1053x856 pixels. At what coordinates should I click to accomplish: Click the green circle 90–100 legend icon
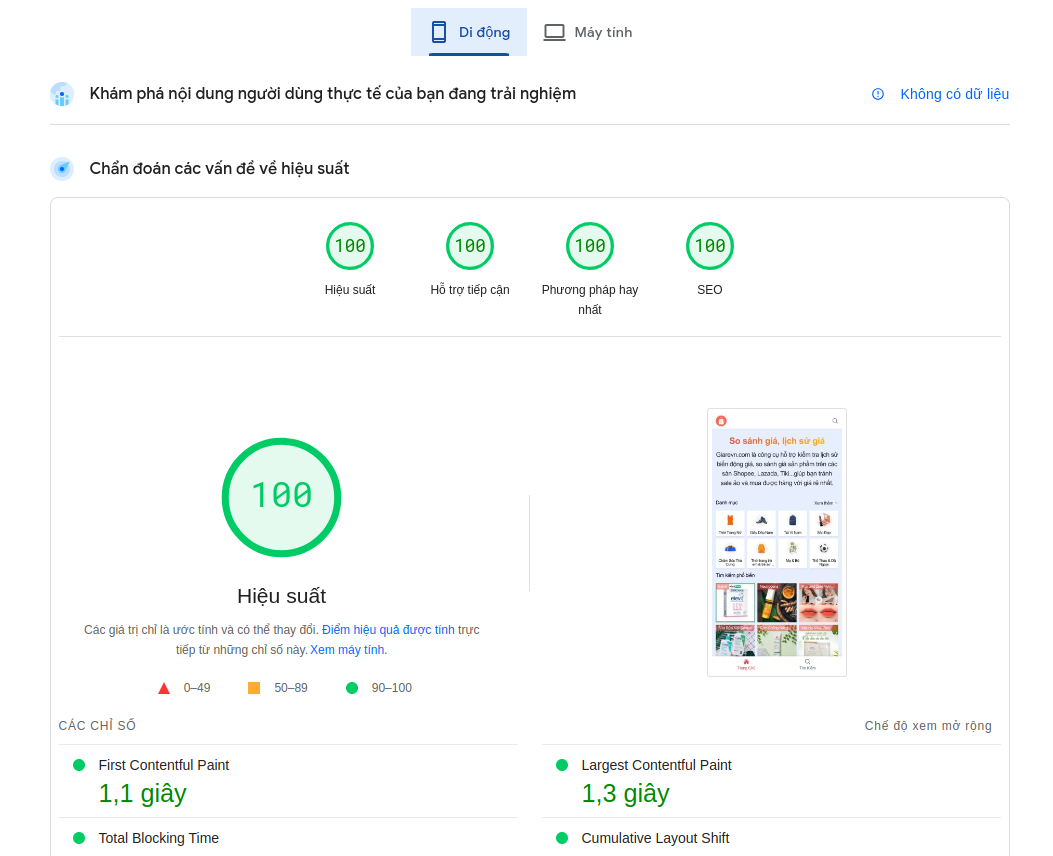[352, 688]
